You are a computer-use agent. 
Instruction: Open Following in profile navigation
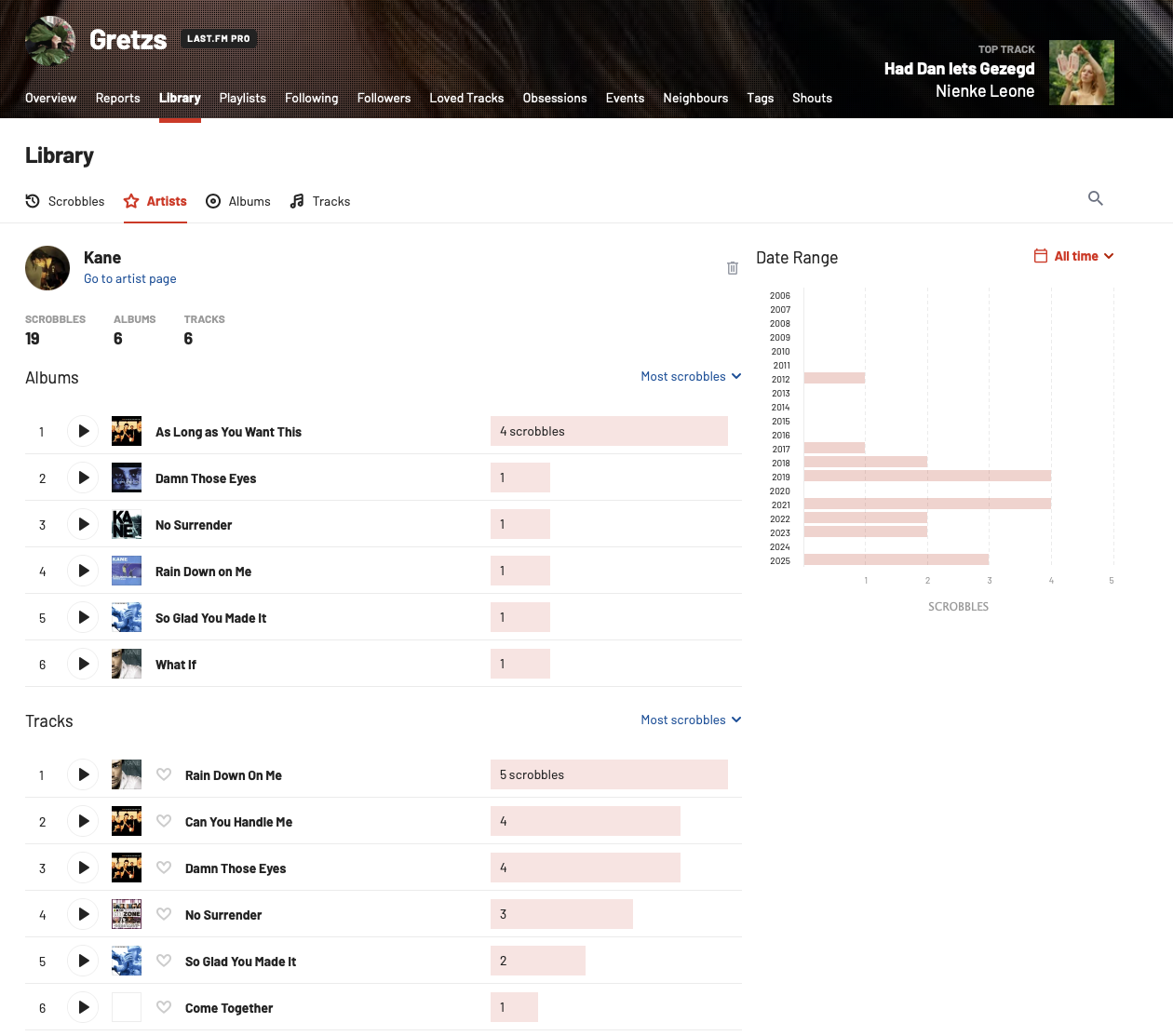point(312,98)
